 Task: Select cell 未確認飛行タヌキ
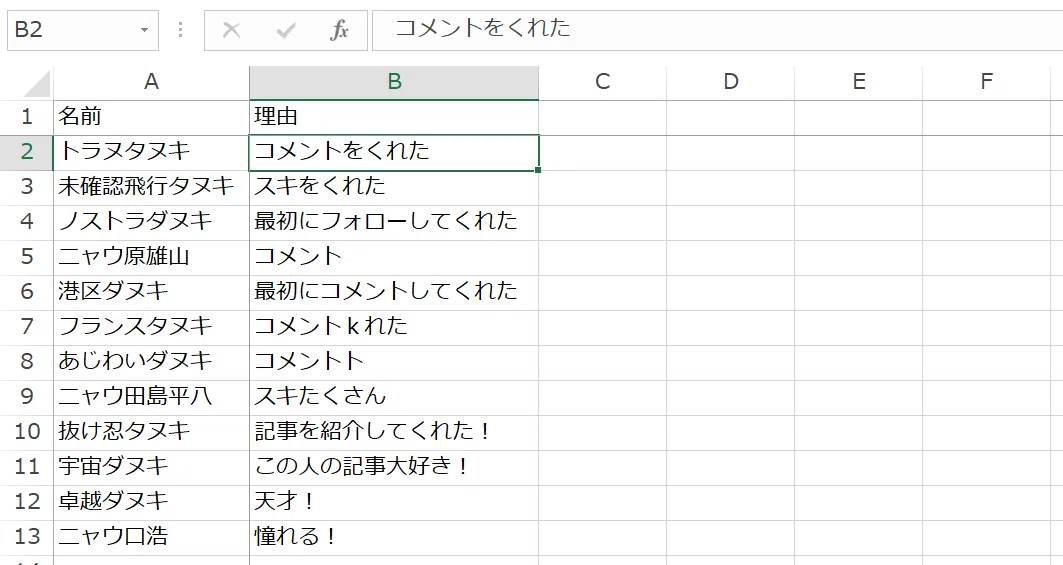(x=151, y=187)
